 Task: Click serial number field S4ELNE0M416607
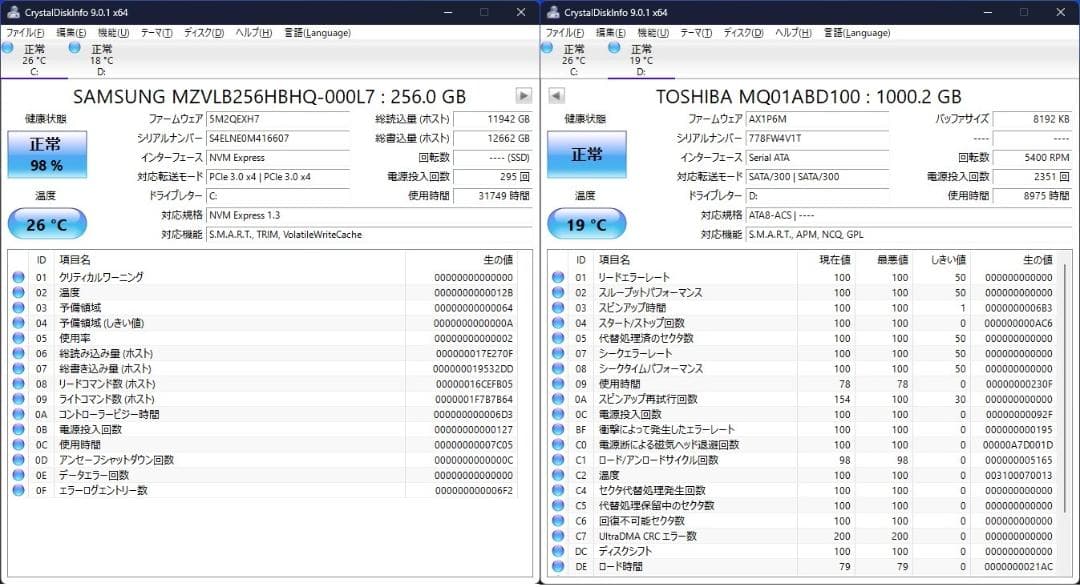tap(278, 138)
